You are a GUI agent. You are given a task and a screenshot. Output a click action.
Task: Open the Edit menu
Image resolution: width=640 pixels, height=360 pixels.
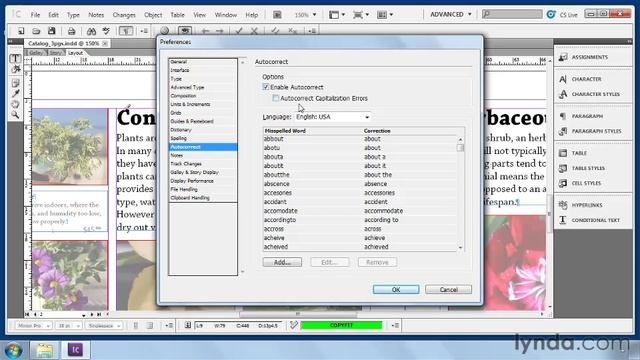coord(53,15)
